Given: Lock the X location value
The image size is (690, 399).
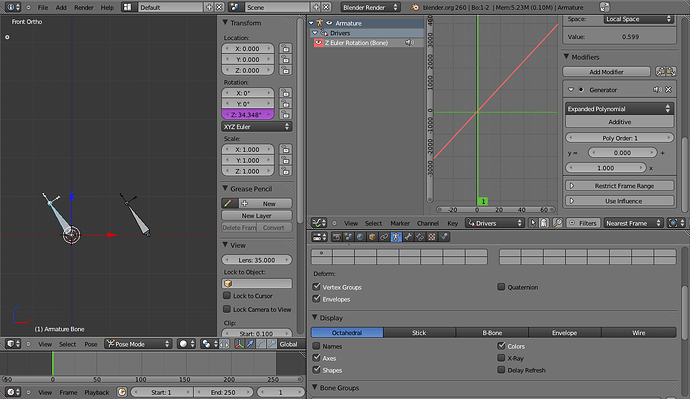Looking at the screenshot, I should pyautogui.click(x=286, y=48).
